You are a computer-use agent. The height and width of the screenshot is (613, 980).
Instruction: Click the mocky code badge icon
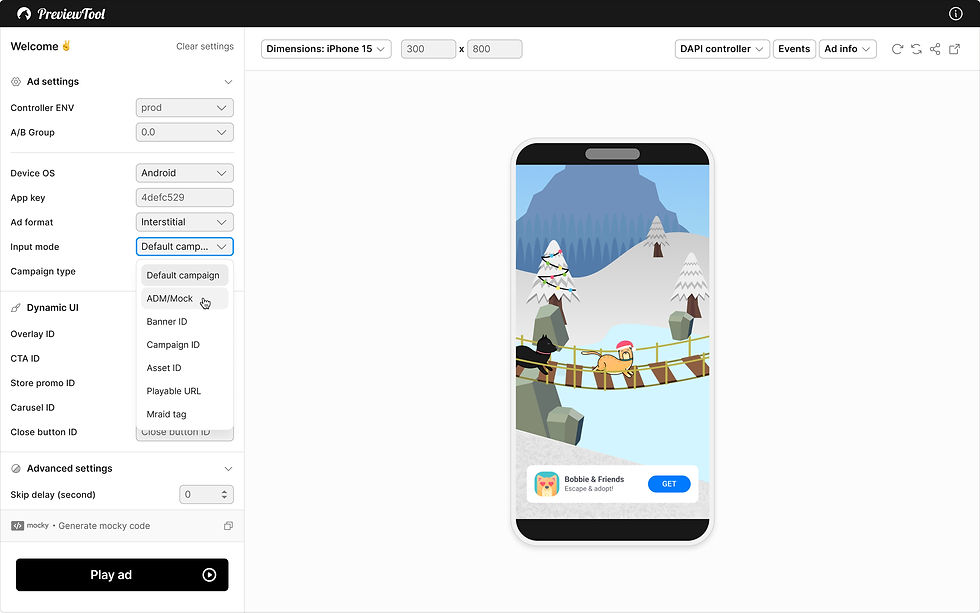coord(18,526)
